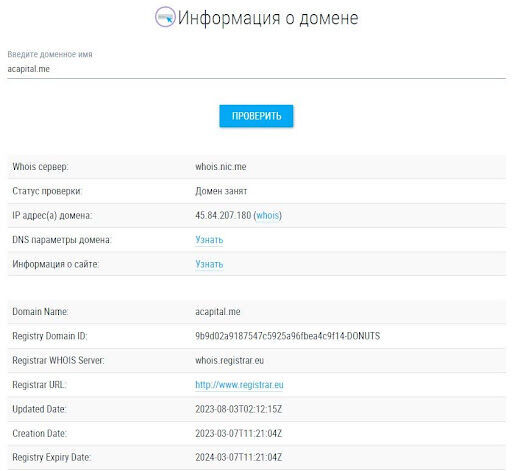Viewport: 512px width, 471px height.
Task: Click the ПРОВЕРИТЬ button
Action: (256, 116)
